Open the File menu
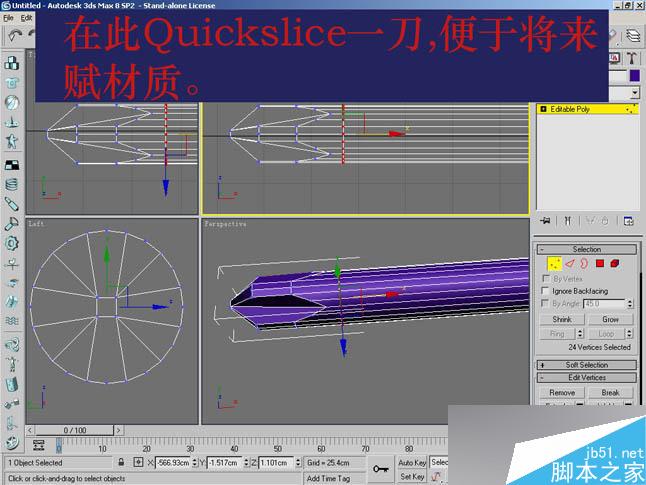Image resolution: width=646 pixels, height=485 pixels. tap(8, 18)
